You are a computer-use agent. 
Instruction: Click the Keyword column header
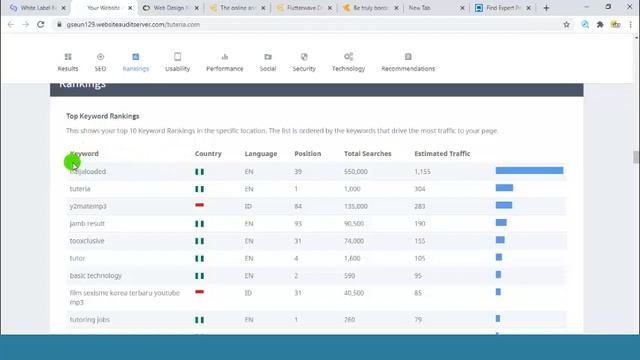coord(84,153)
